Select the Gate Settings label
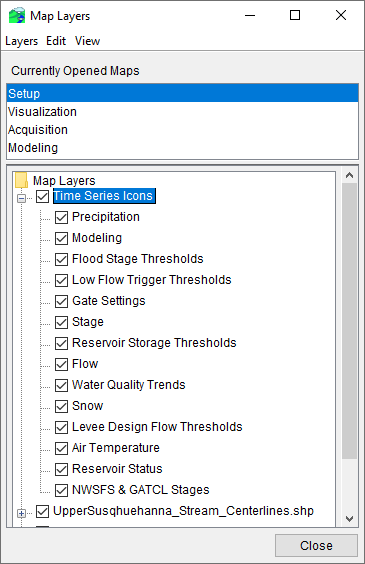365x564 pixels. pyautogui.click(x=109, y=301)
